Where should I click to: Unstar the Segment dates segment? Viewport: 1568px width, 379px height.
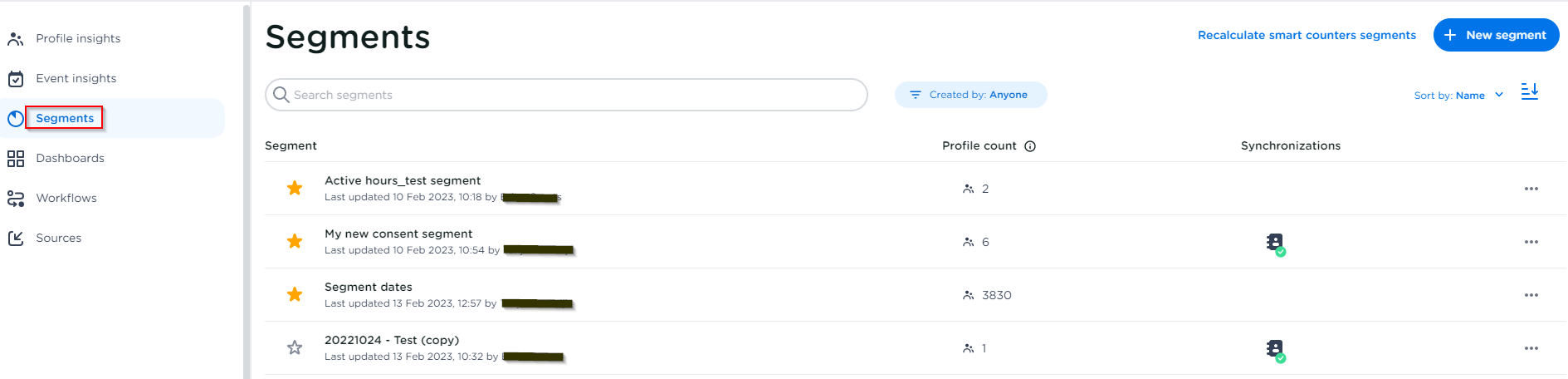295,295
